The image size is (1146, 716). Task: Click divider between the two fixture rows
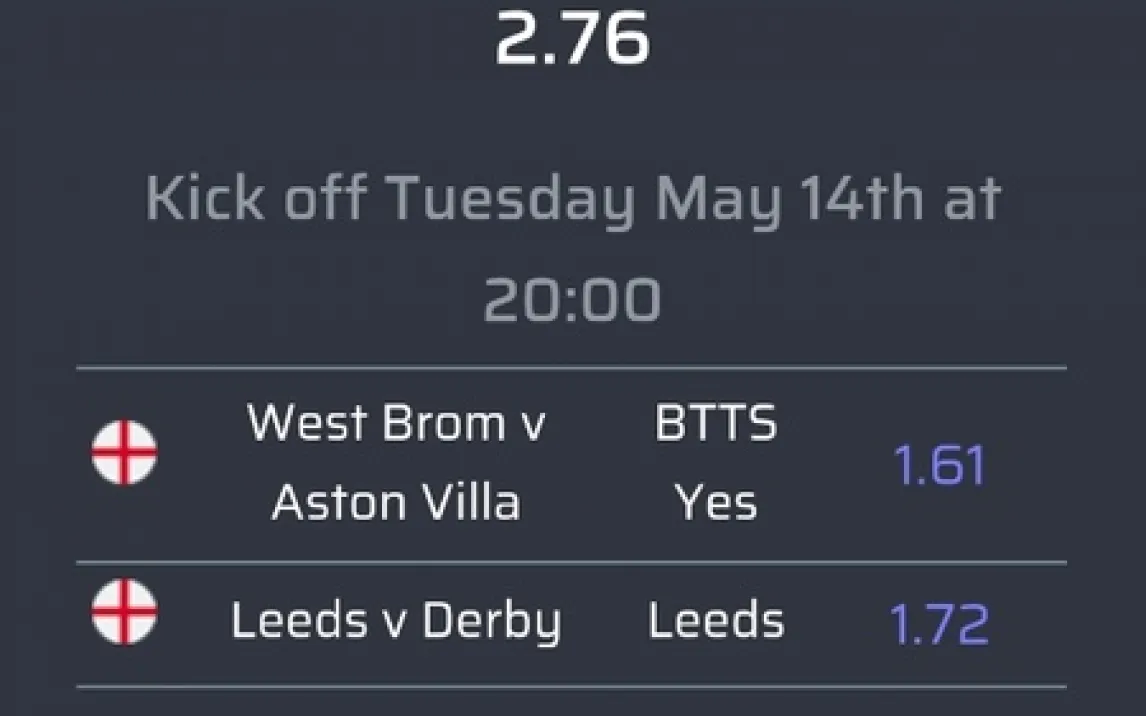pos(572,562)
